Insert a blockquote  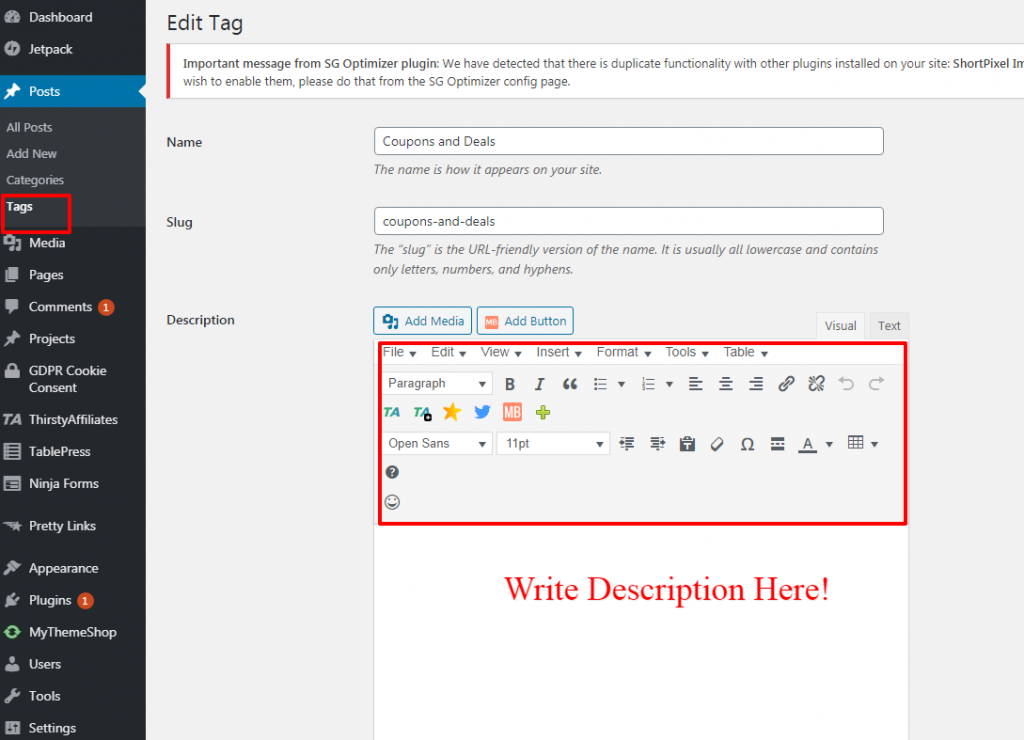point(571,384)
